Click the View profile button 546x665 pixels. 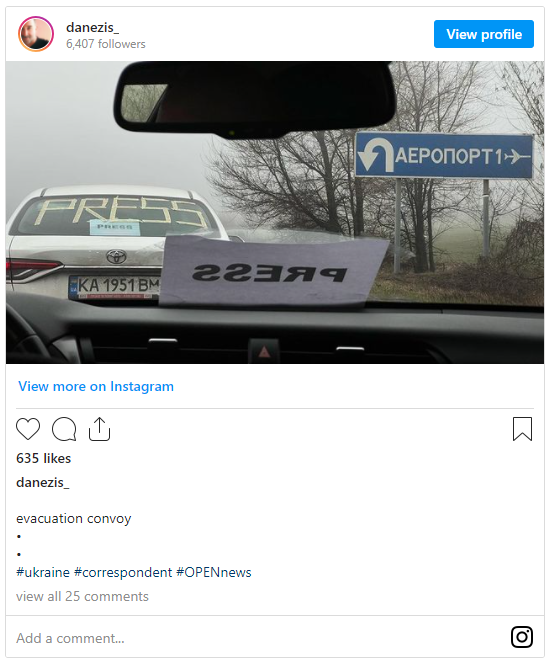coord(484,34)
